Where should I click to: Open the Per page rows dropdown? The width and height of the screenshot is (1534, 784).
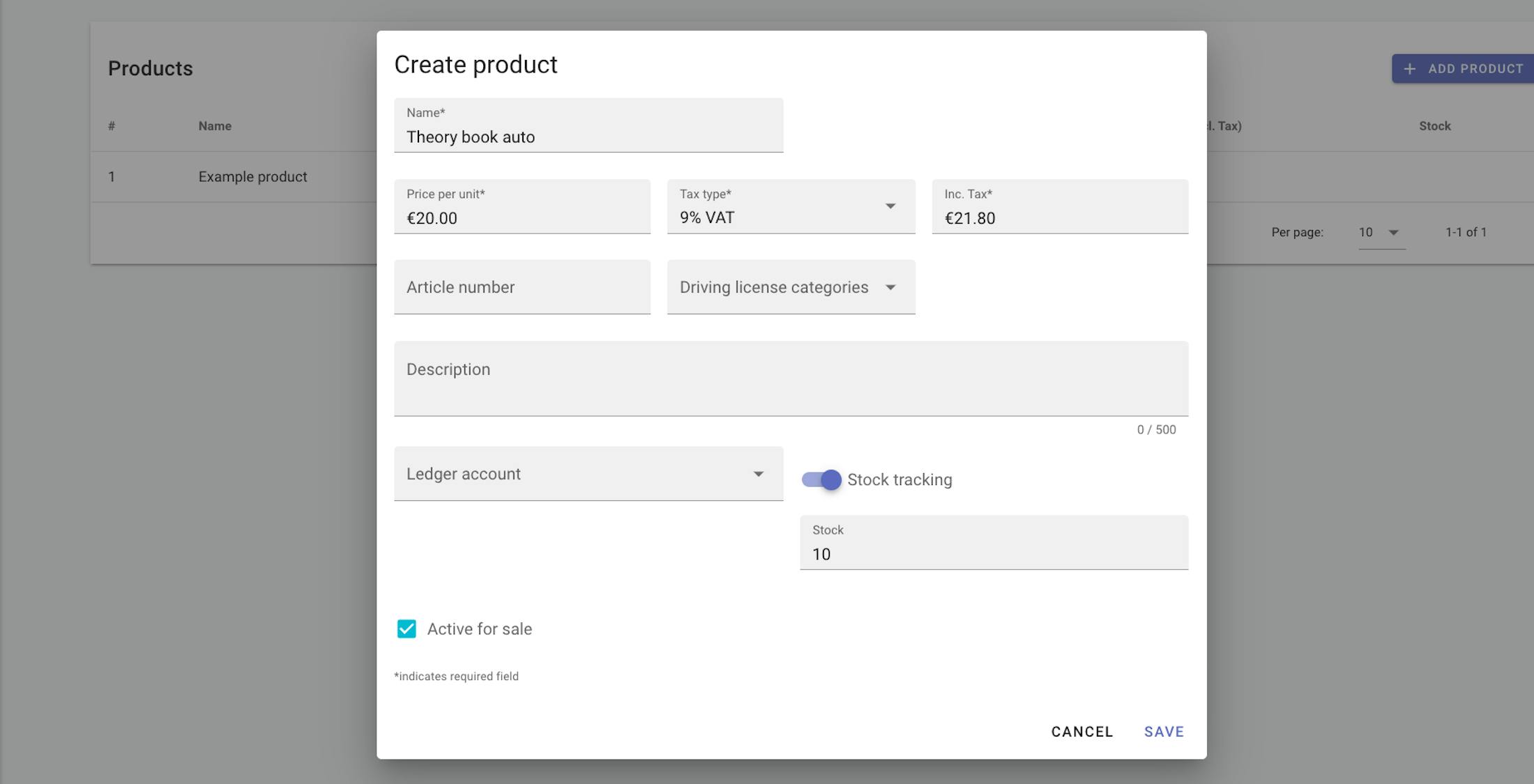(x=1381, y=233)
